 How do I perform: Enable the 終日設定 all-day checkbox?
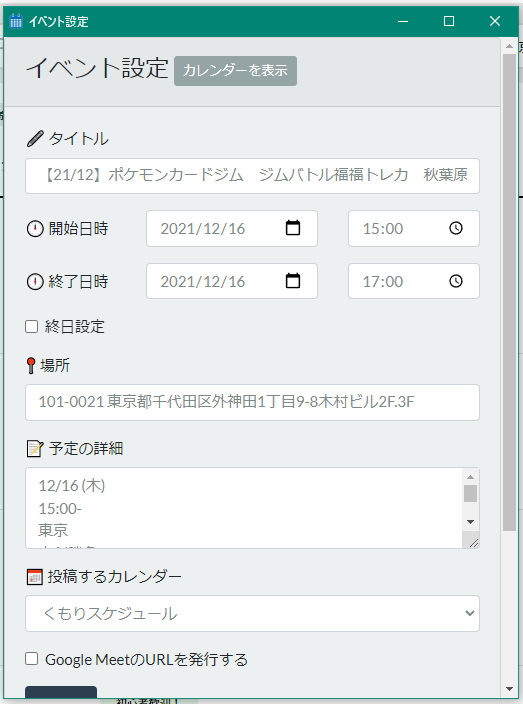point(31,326)
